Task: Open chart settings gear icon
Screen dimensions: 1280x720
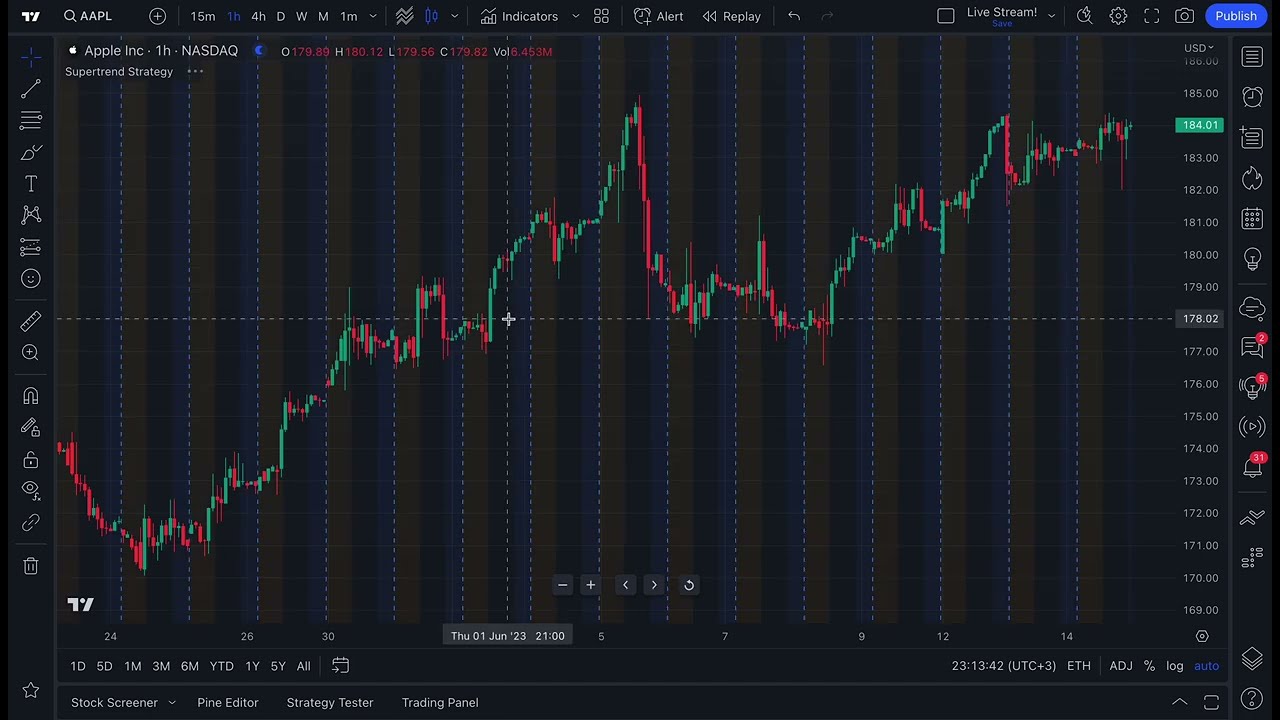Action: 1118,16
